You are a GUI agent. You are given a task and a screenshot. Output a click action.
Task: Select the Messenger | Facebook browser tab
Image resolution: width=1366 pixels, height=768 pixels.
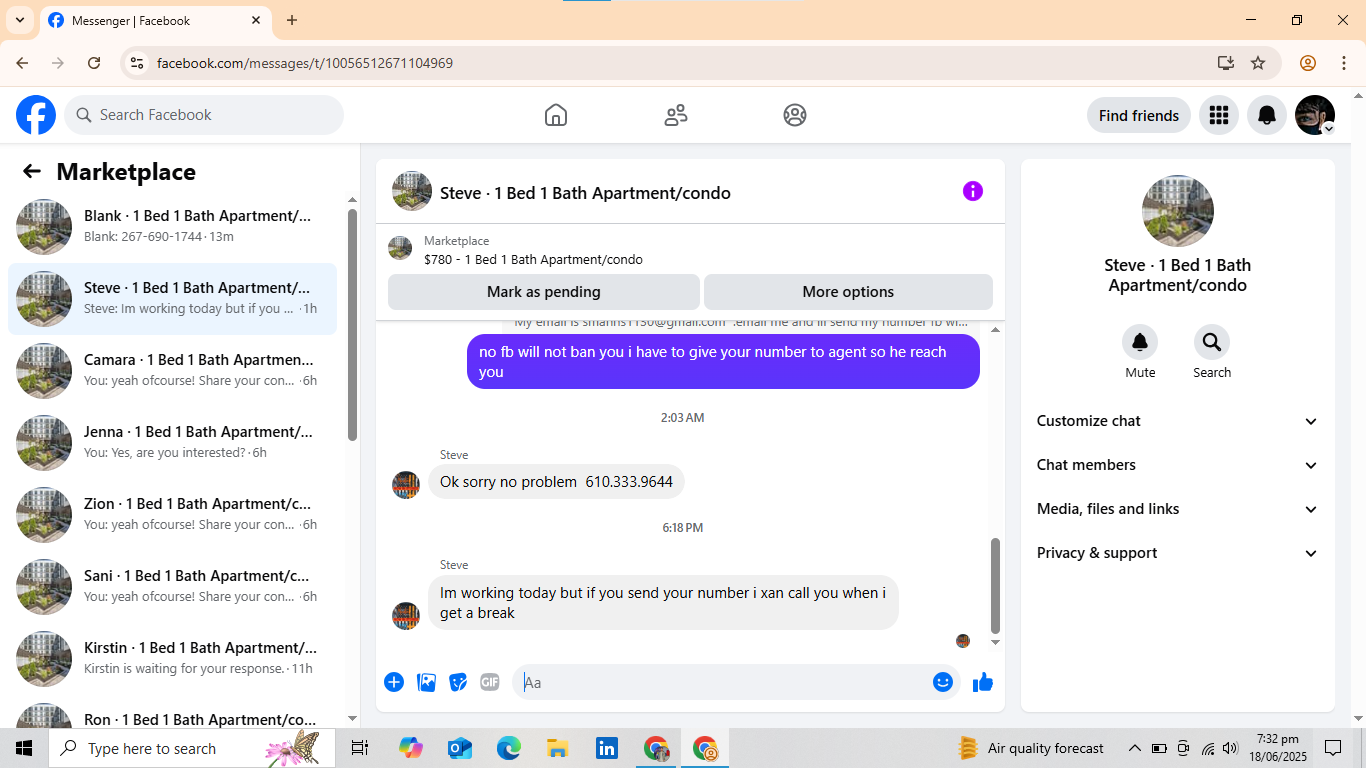tap(155, 21)
